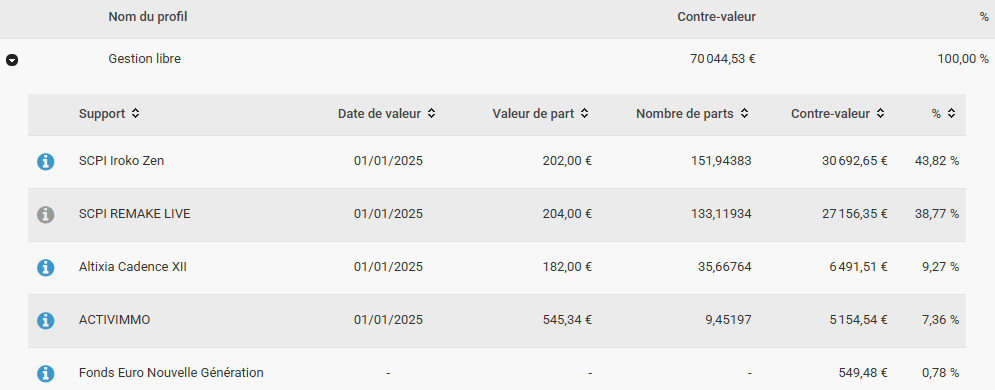Sort by Valeur de part arrows
995x390 pixels.
(x=584, y=114)
